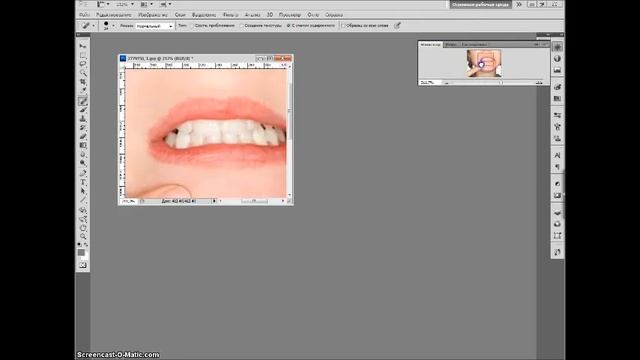Open the Фильтр menu
This screenshot has width=640, height=360.
coord(231,15)
